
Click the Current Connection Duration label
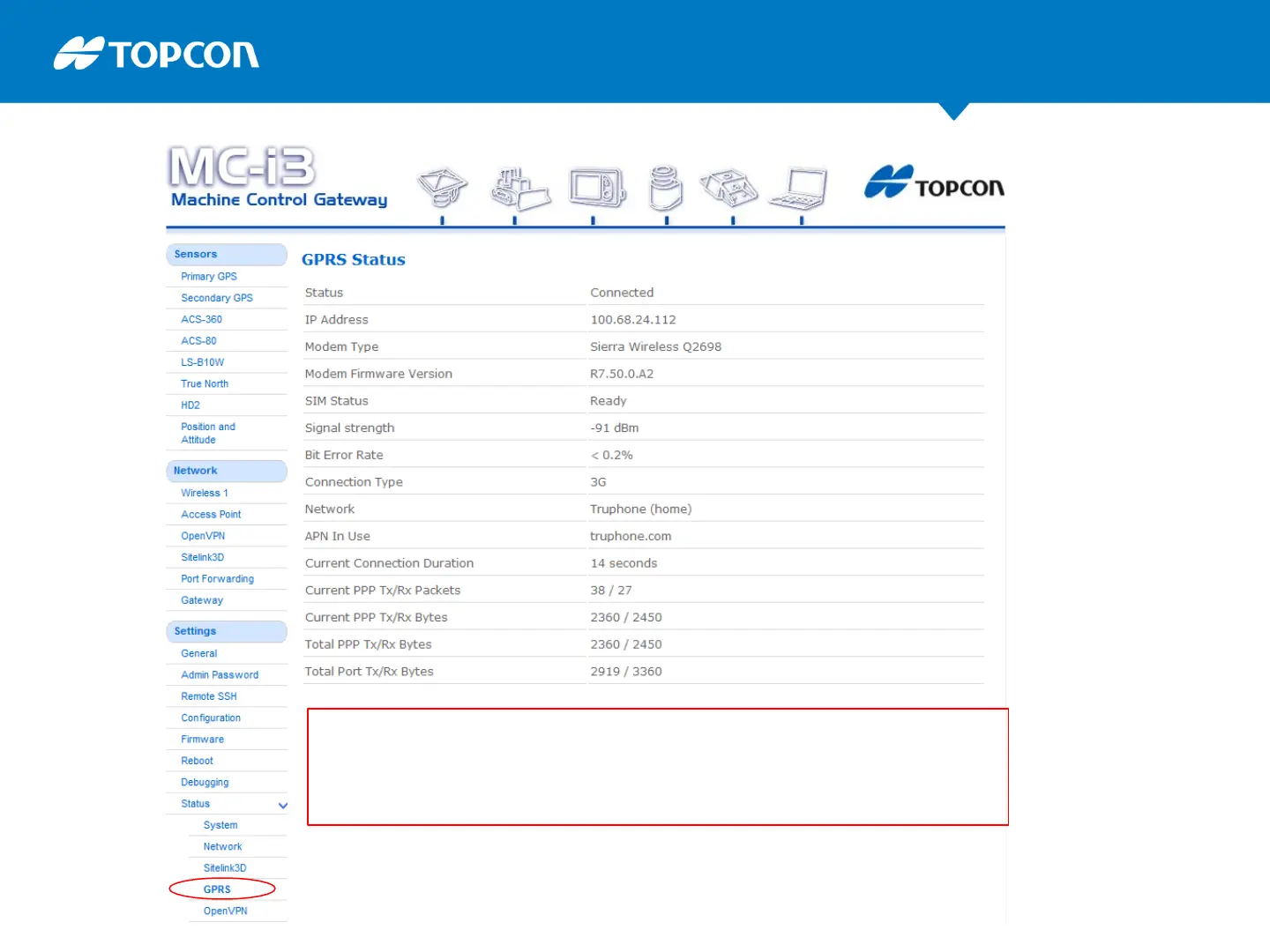point(389,563)
